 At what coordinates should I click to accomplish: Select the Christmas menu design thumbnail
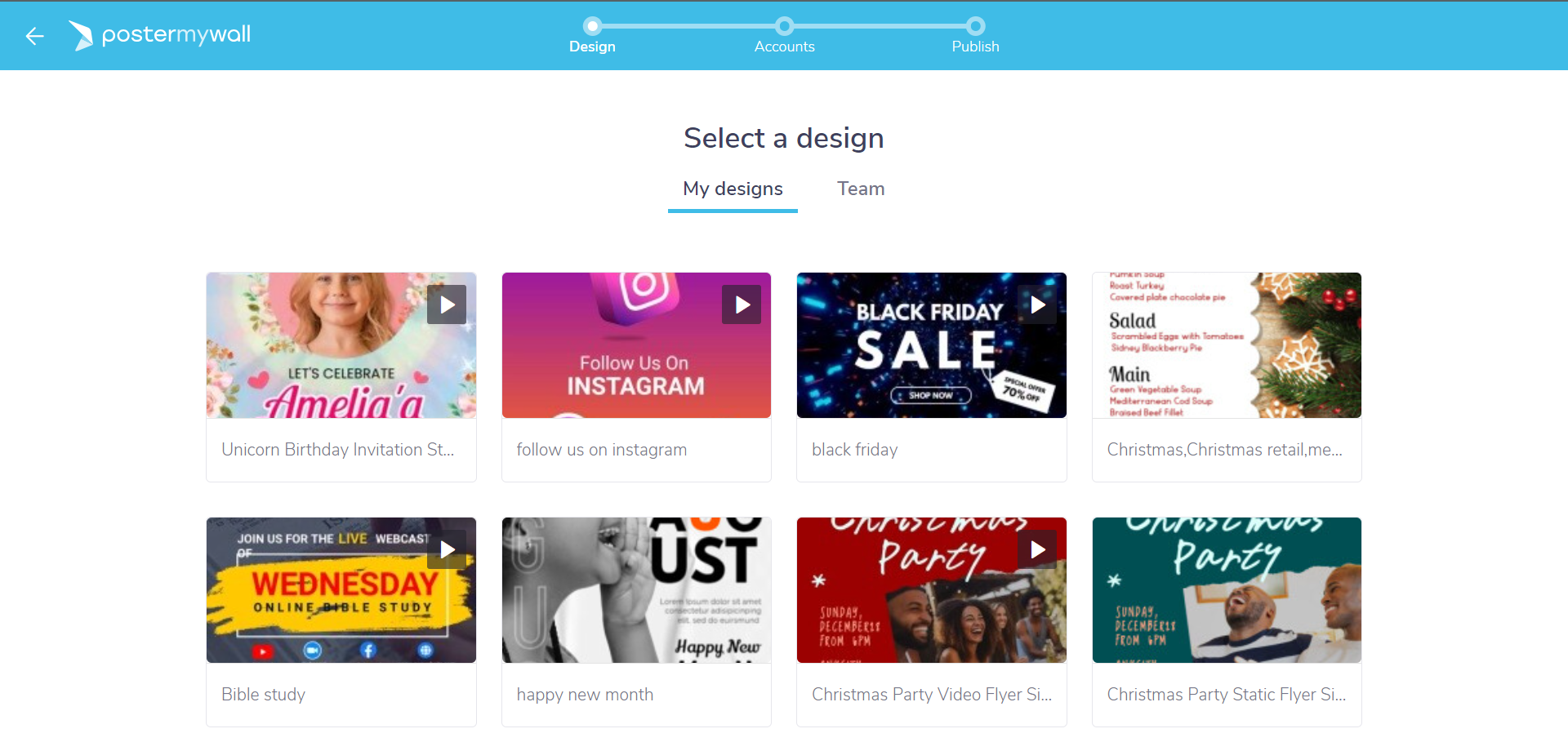pyautogui.click(x=1227, y=345)
